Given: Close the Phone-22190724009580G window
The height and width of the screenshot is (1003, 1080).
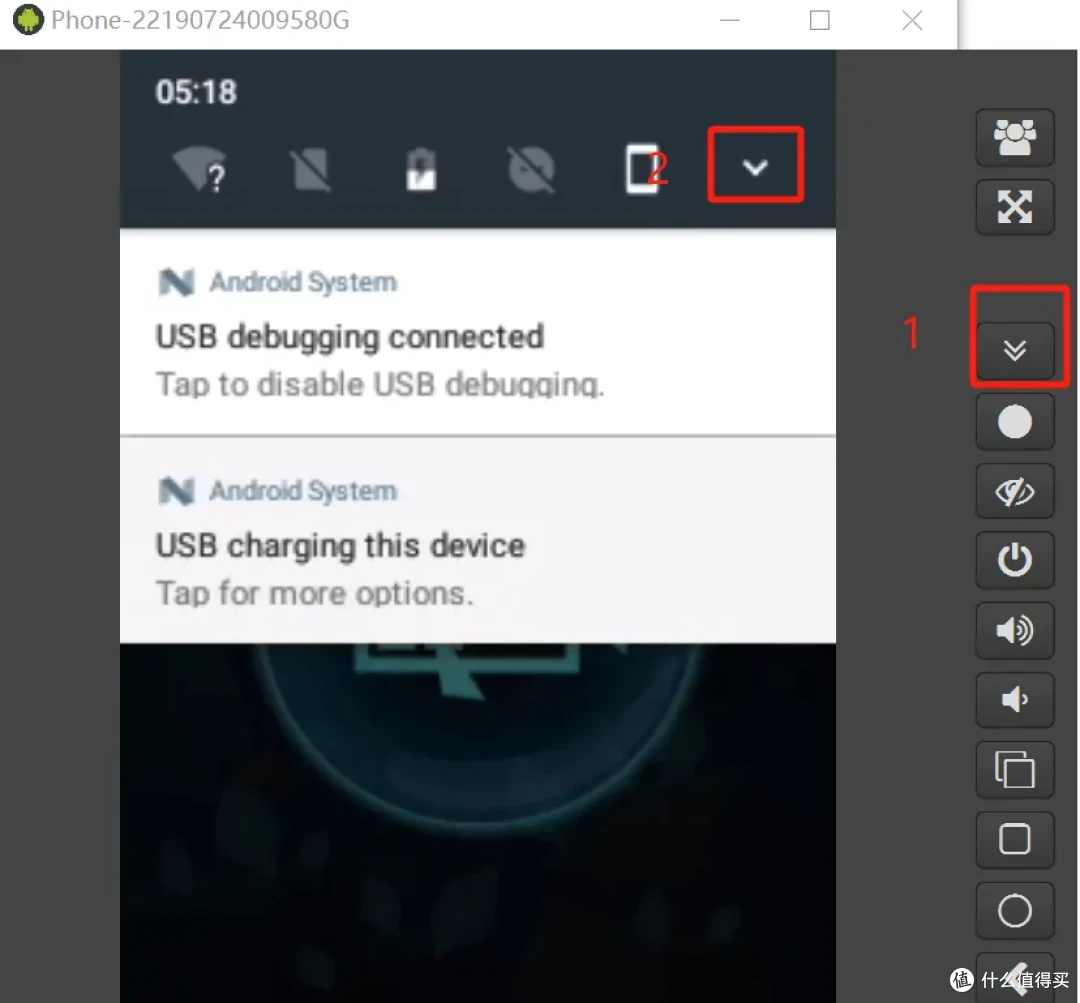Looking at the screenshot, I should (x=912, y=20).
